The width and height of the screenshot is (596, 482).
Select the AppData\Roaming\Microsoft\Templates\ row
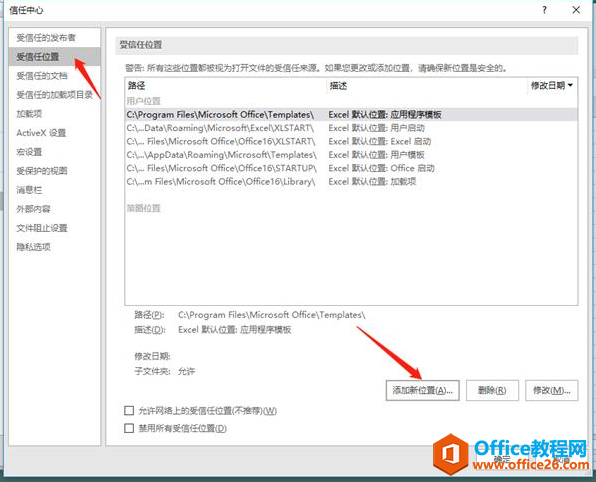point(351,155)
